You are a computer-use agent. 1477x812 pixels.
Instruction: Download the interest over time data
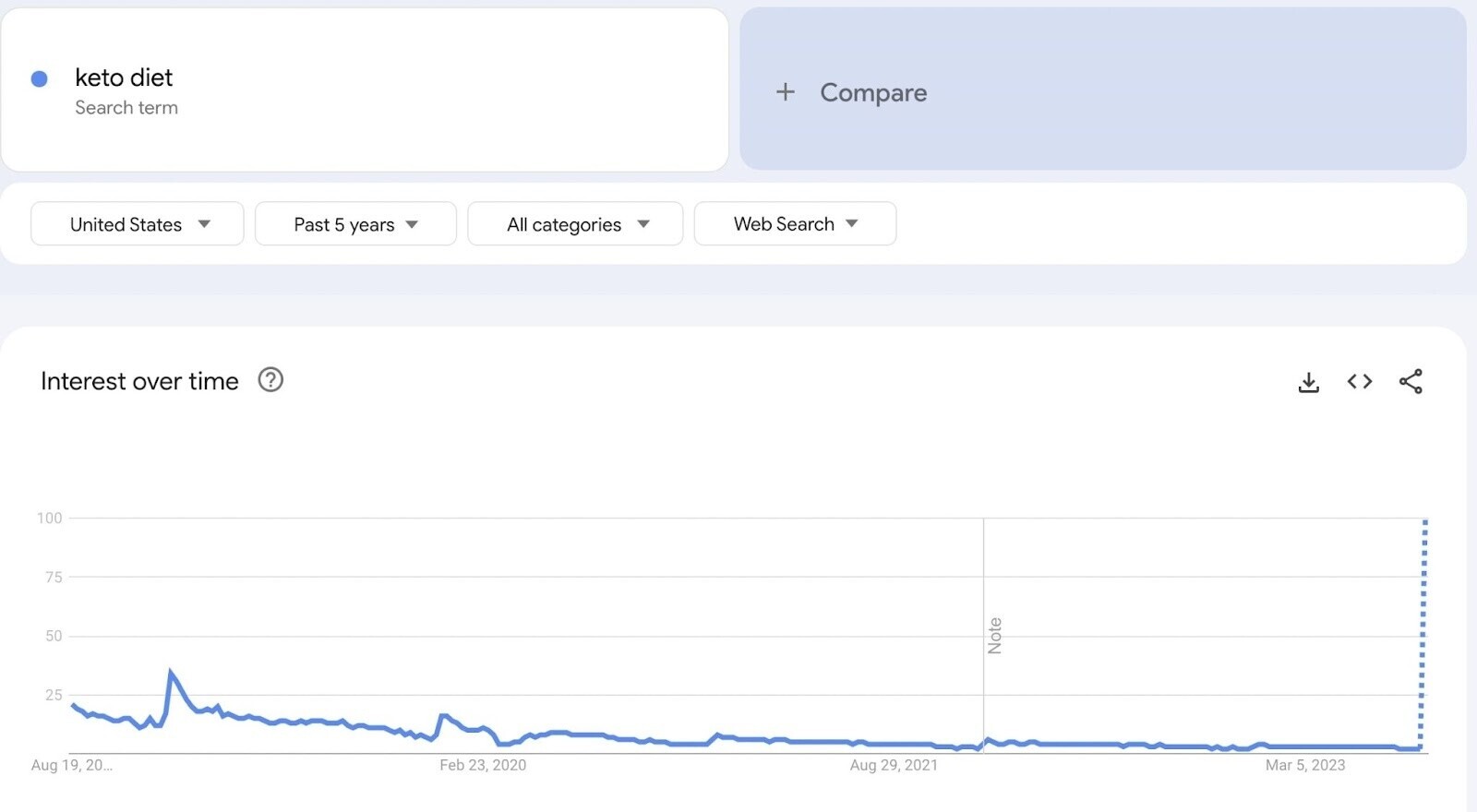[1308, 381]
